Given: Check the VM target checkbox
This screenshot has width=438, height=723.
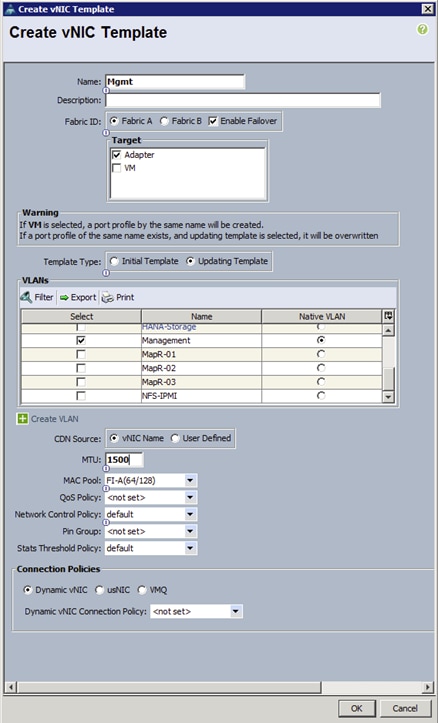Looking at the screenshot, I should 117,168.
